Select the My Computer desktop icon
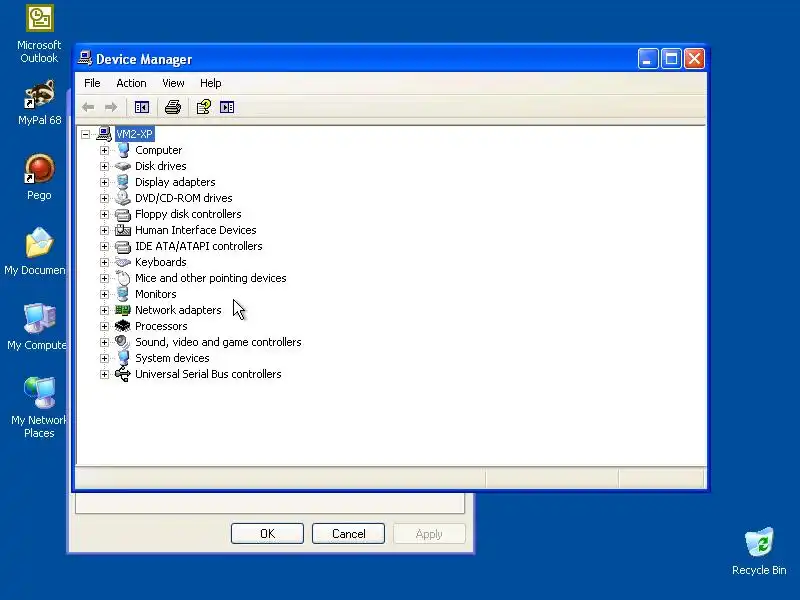Viewport: 800px width, 600px height. pos(37,327)
